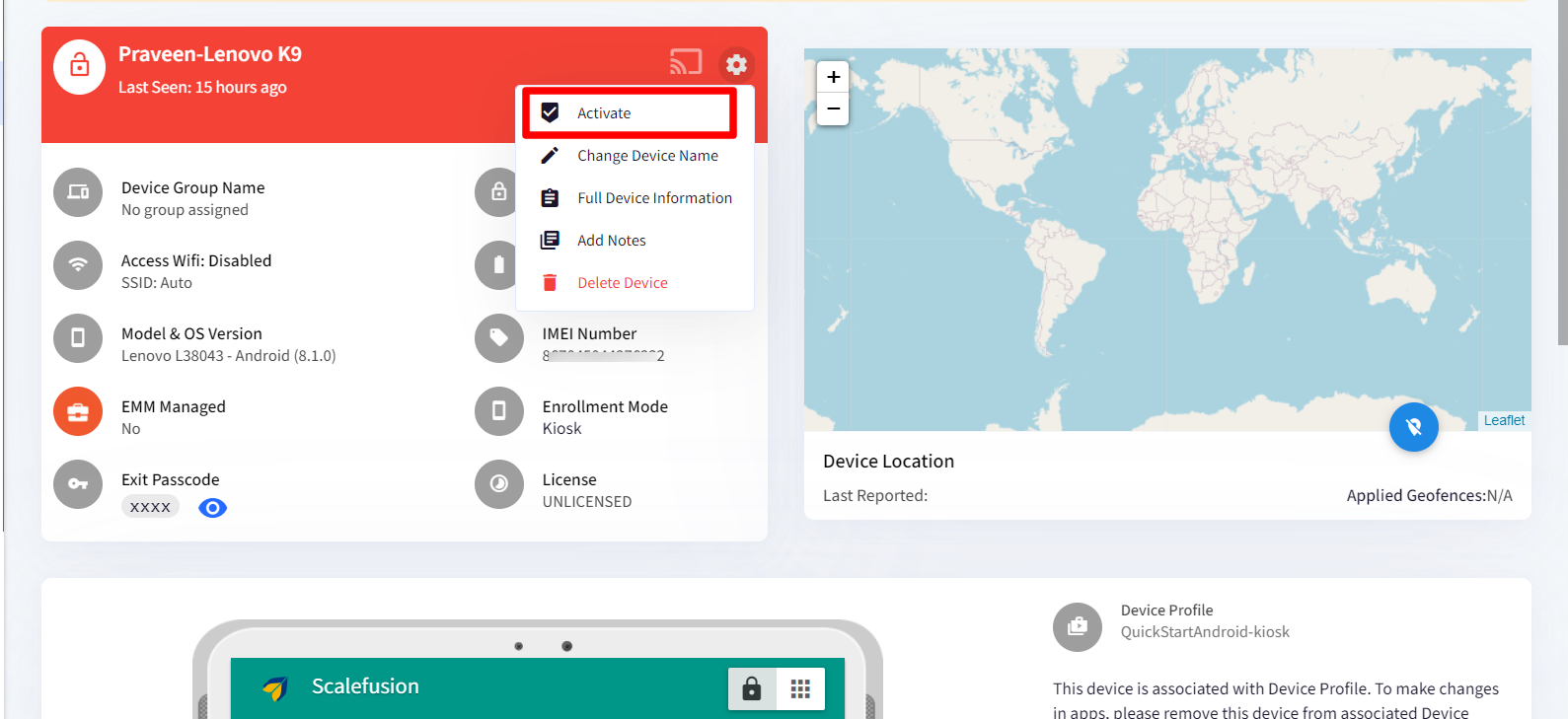Click the Enrollment Mode icon

tap(499, 411)
